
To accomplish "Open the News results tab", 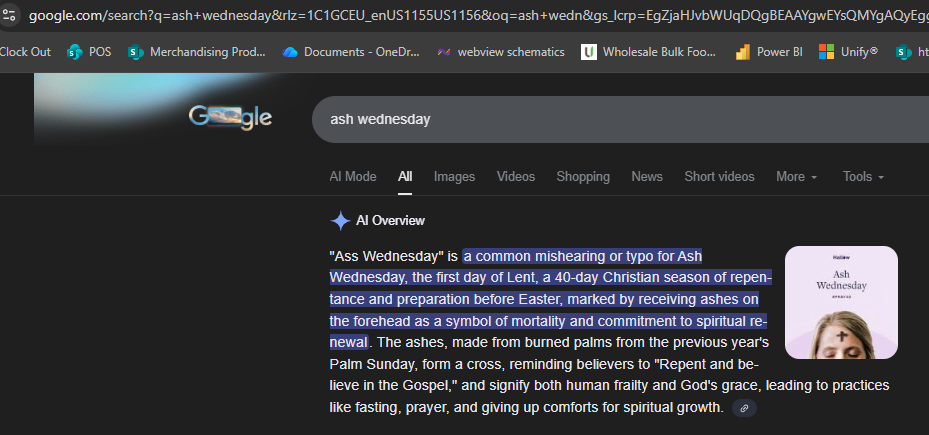I will point(647,177).
